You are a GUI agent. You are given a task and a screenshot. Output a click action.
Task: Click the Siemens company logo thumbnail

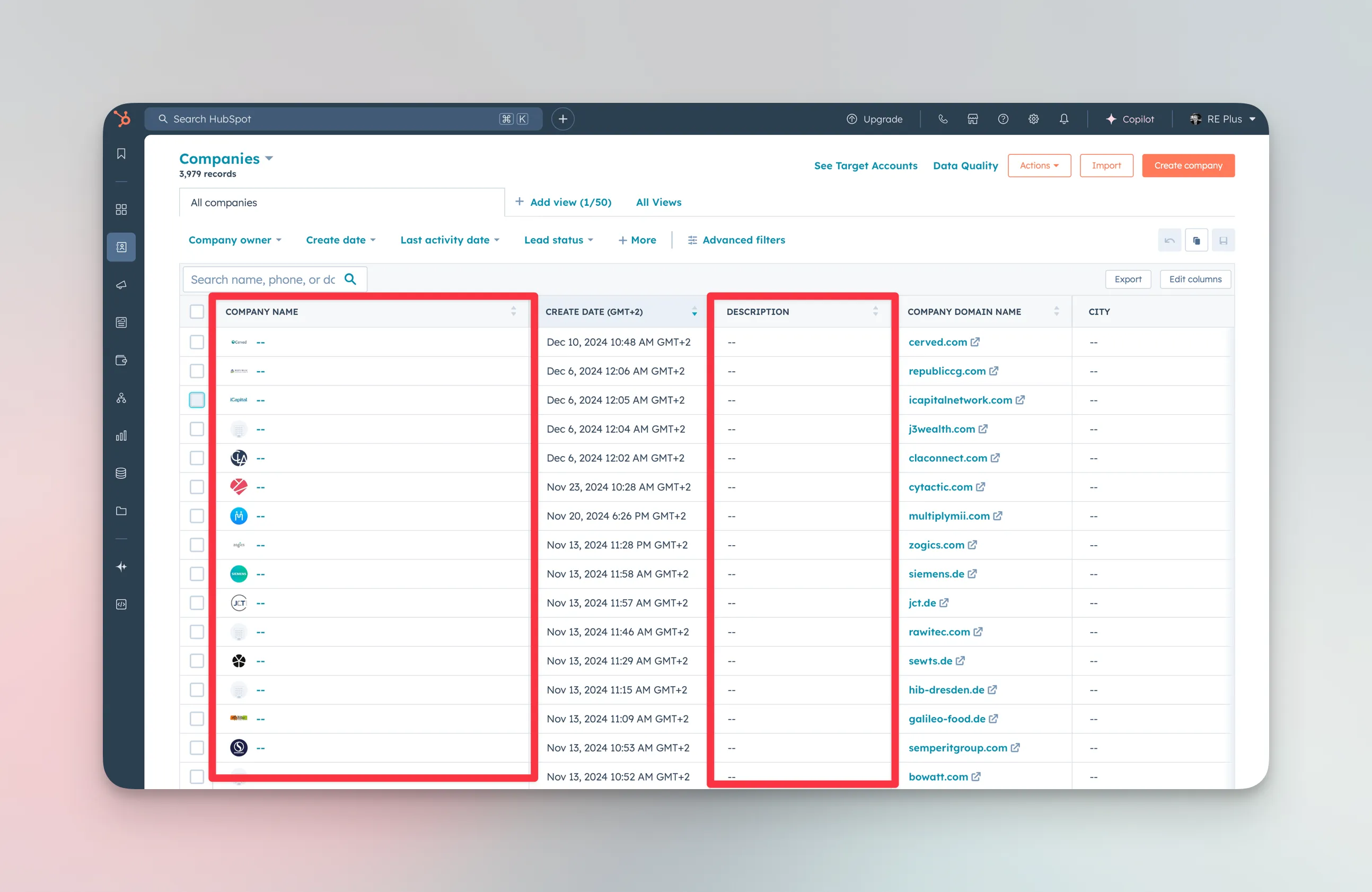(x=239, y=574)
